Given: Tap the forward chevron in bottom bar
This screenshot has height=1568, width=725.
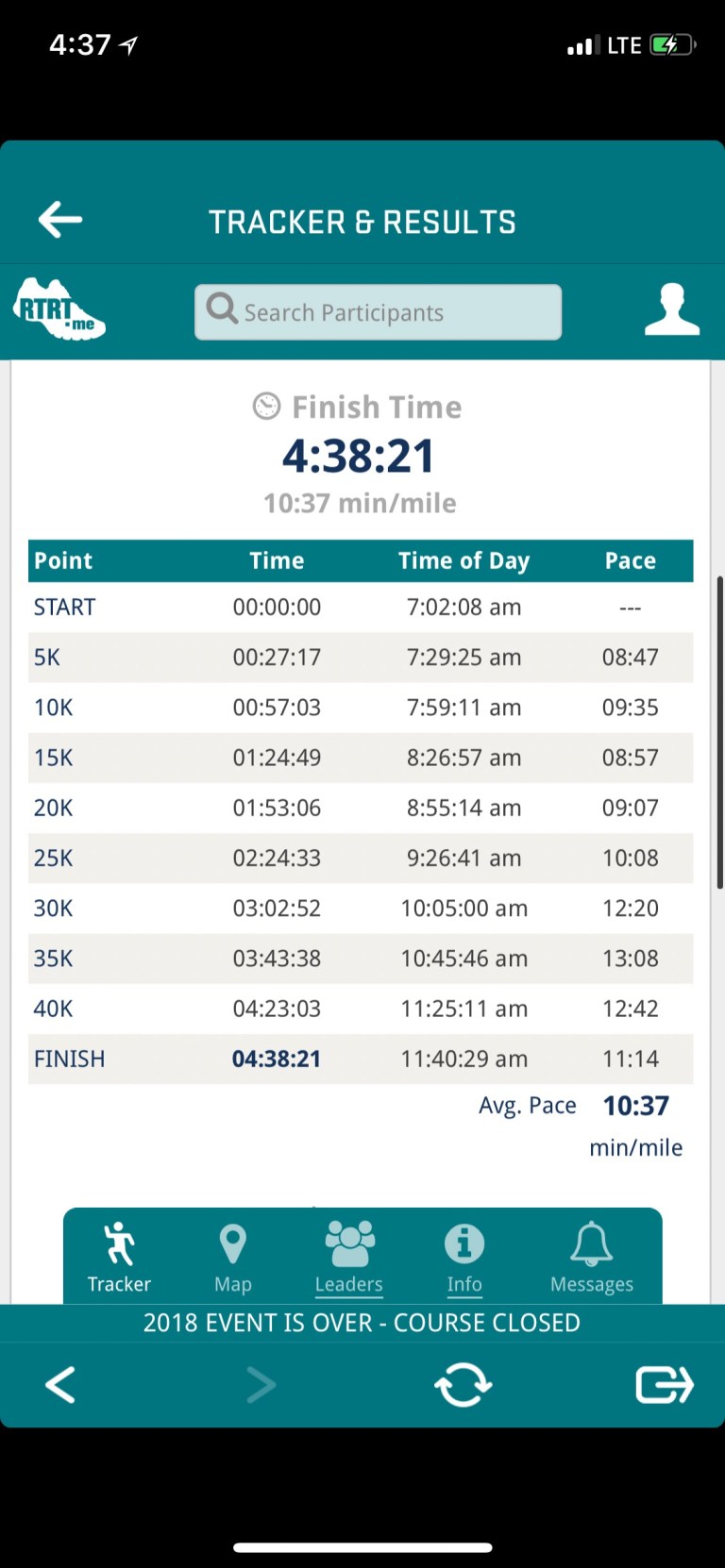Looking at the screenshot, I should tap(261, 1385).
